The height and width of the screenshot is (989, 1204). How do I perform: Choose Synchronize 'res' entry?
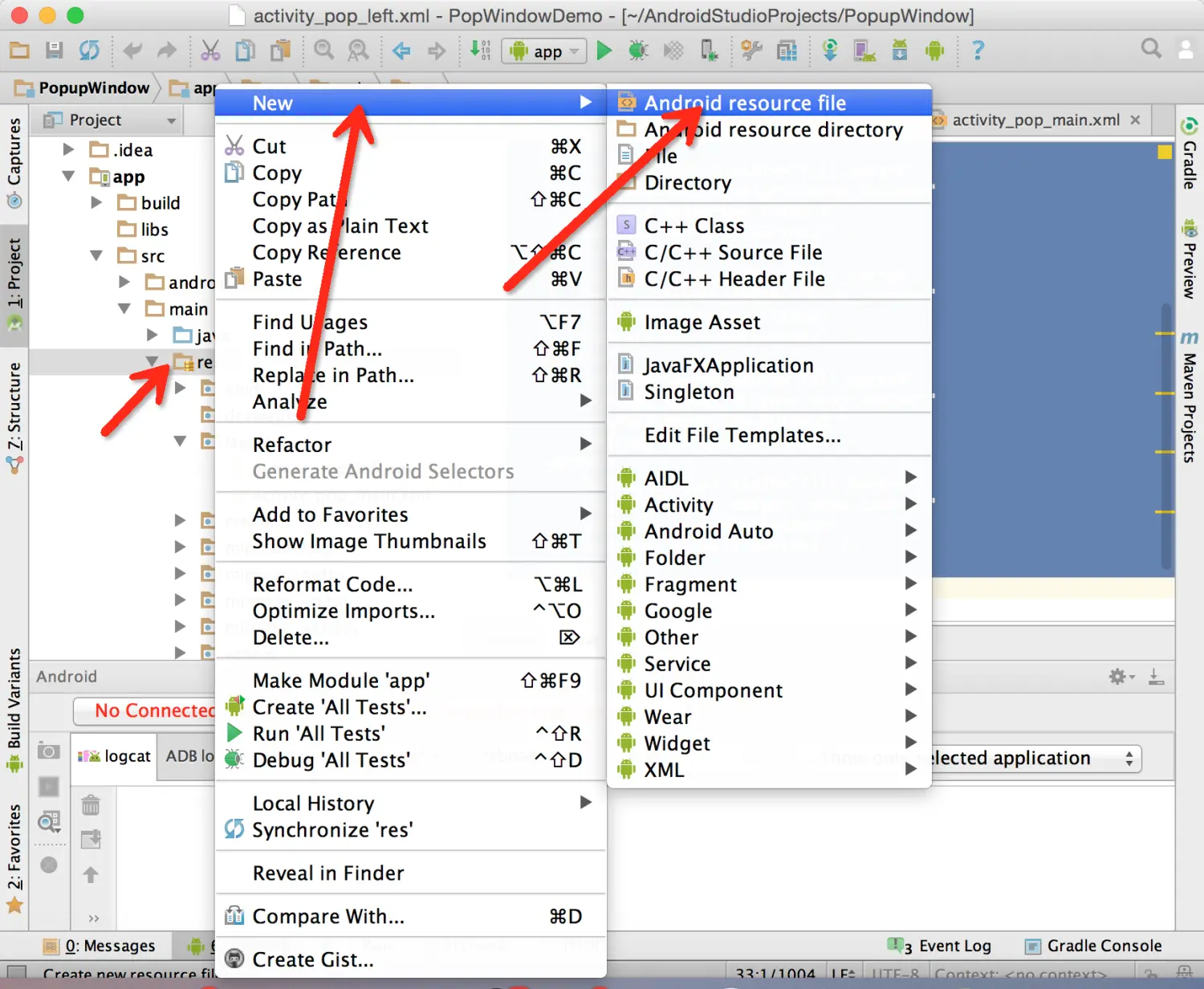click(410, 829)
